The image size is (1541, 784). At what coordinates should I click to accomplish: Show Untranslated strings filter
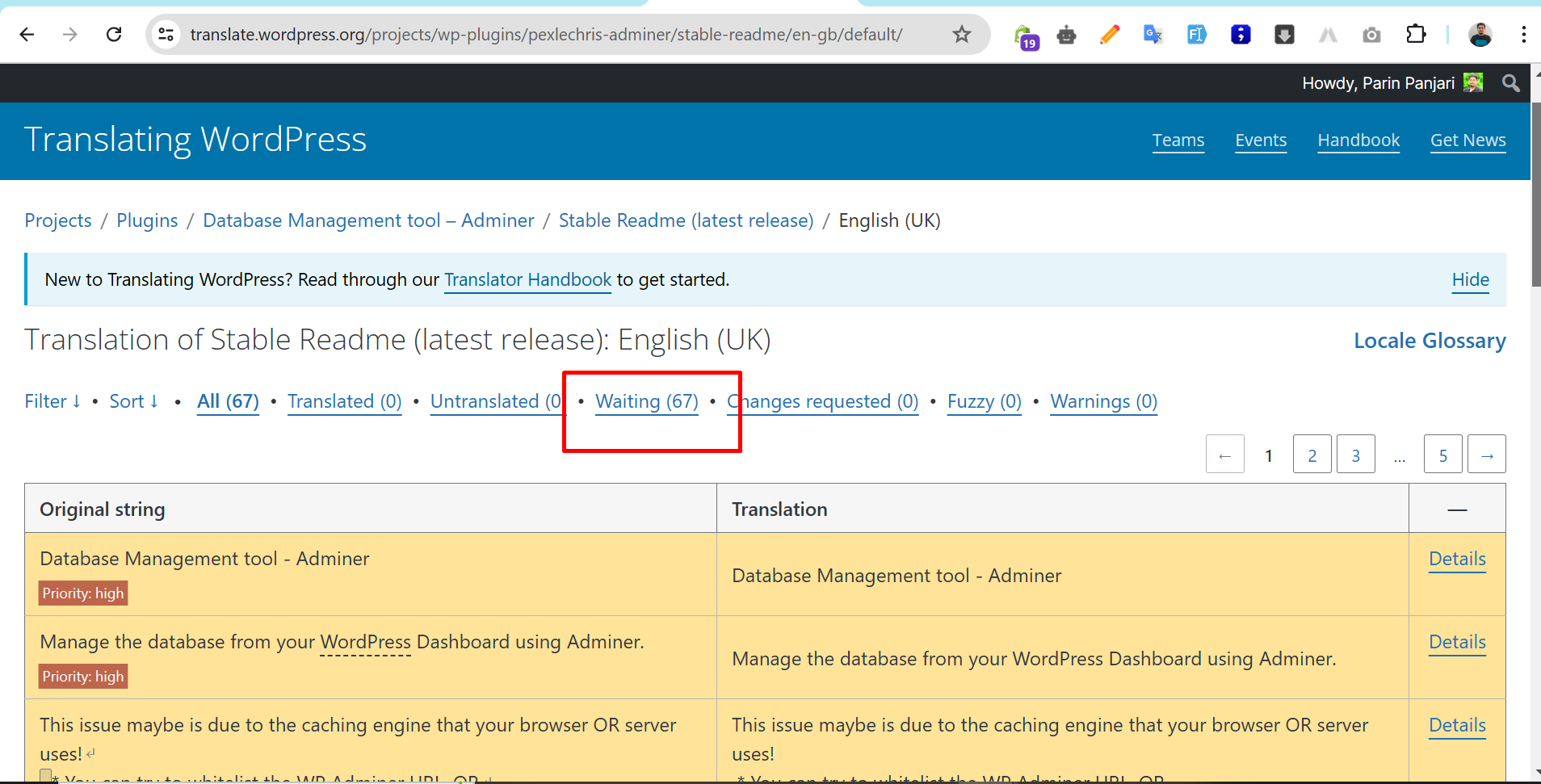click(496, 401)
